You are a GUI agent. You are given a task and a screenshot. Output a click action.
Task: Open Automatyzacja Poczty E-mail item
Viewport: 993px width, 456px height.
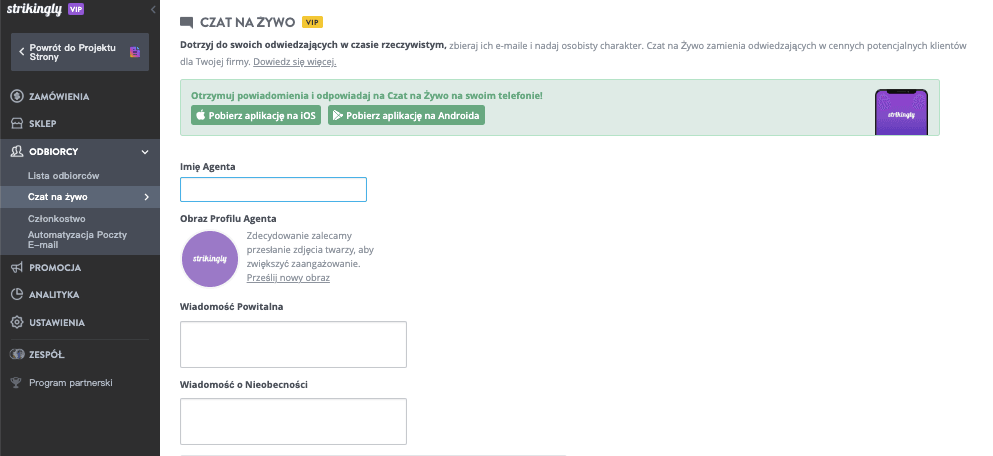click(77, 239)
